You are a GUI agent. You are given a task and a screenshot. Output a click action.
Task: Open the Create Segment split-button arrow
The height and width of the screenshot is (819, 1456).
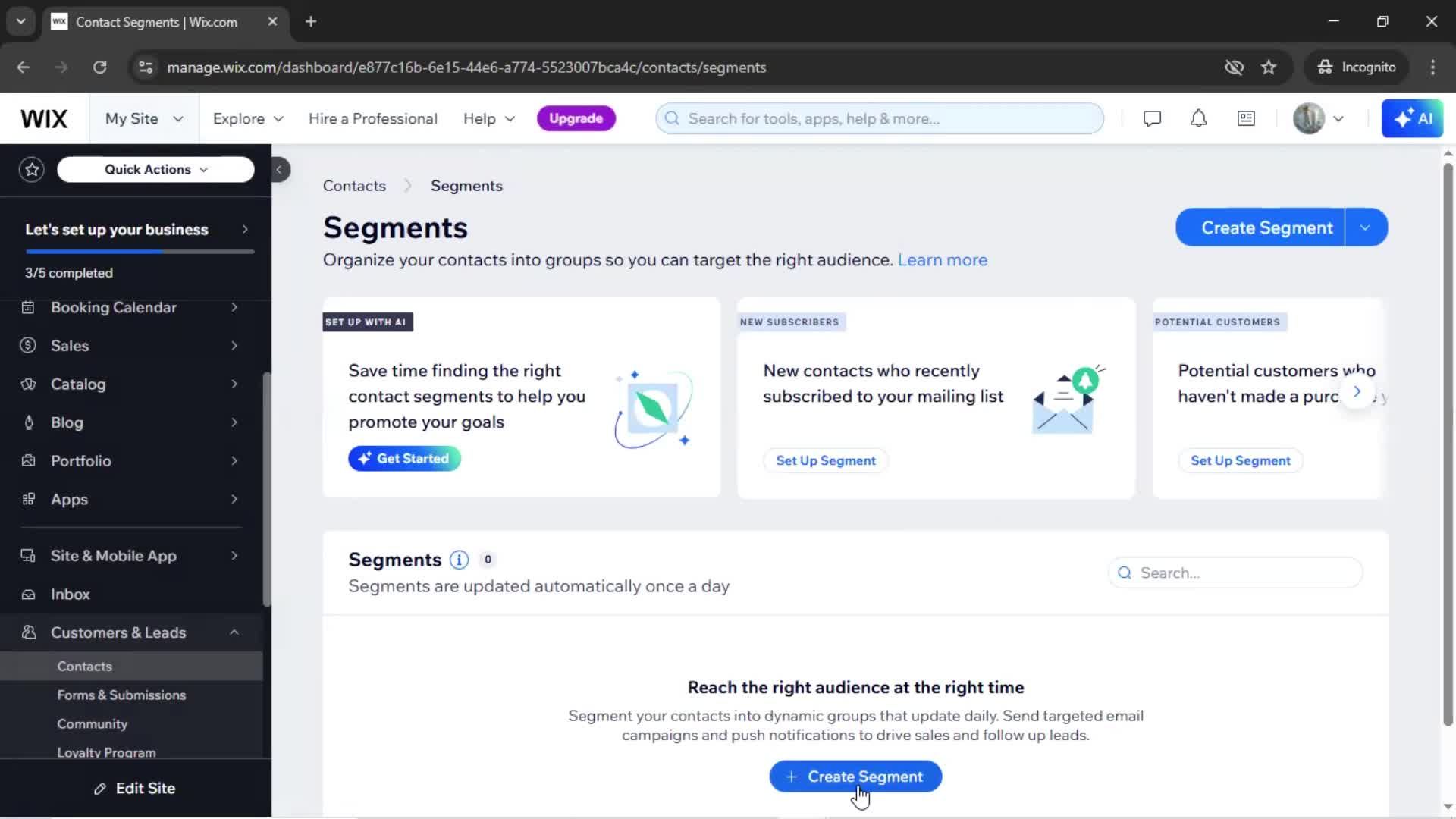pos(1366,227)
